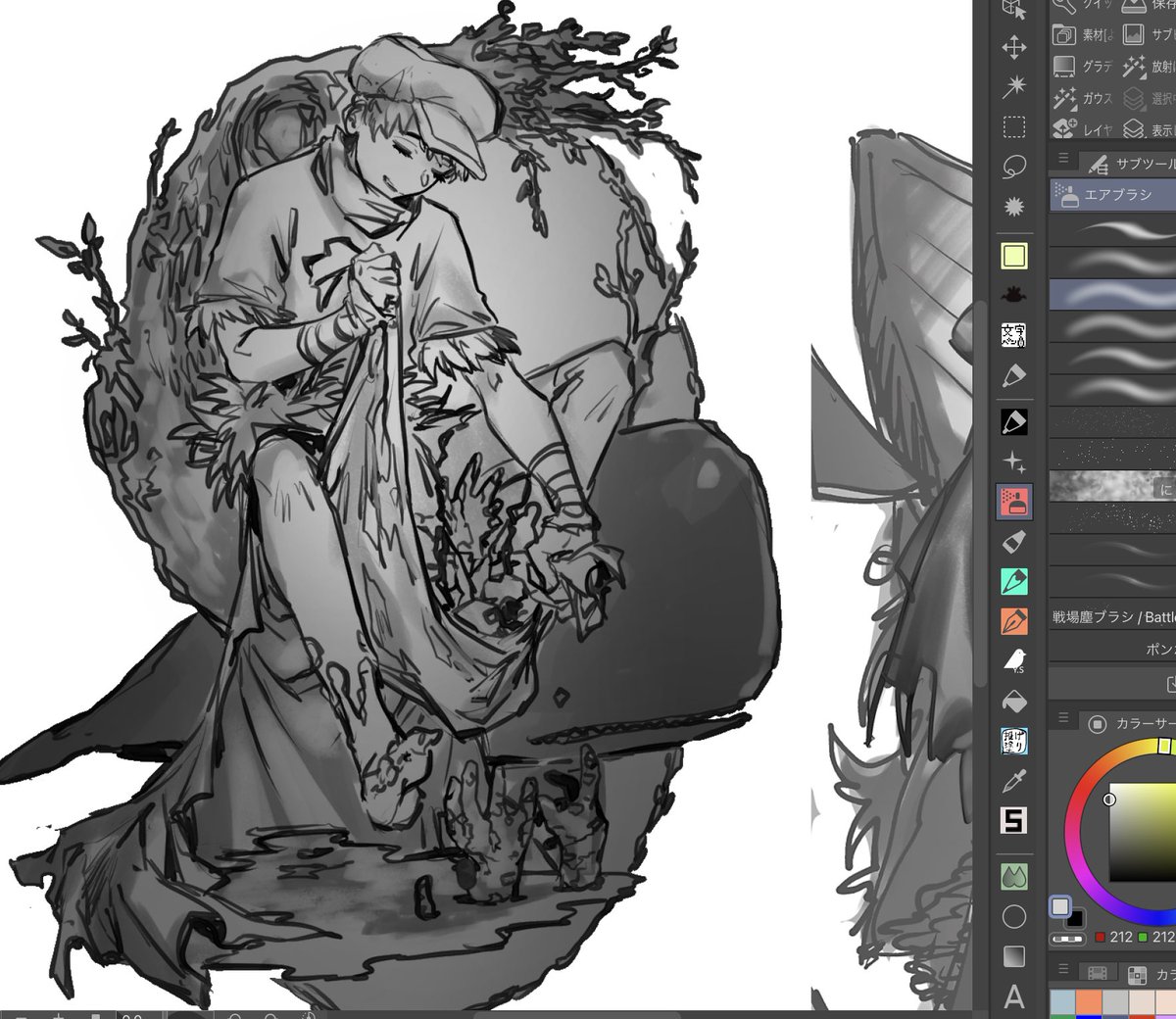Choose the cloudy texture brush labeled に
Viewport: 1176px width, 1019px height.
click(1112, 486)
